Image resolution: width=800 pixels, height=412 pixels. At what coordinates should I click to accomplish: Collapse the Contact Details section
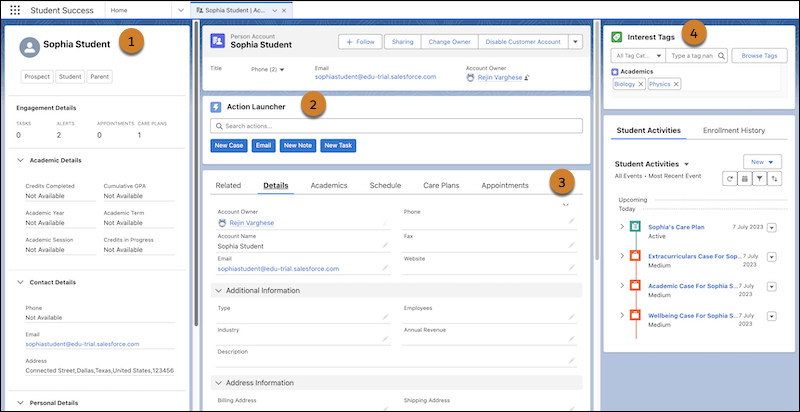point(20,282)
